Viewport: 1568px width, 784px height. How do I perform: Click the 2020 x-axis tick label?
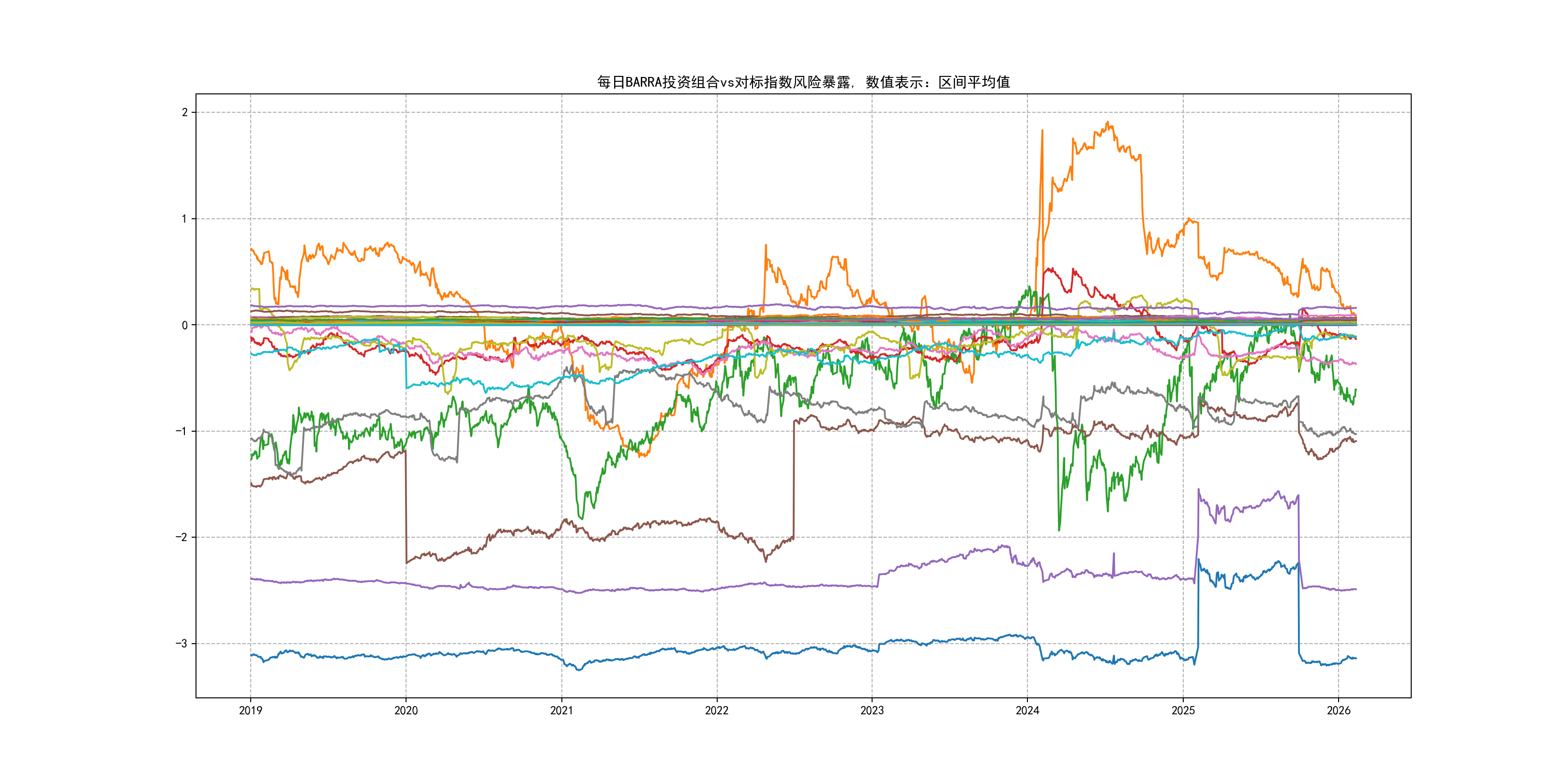pyautogui.click(x=406, y=710)
